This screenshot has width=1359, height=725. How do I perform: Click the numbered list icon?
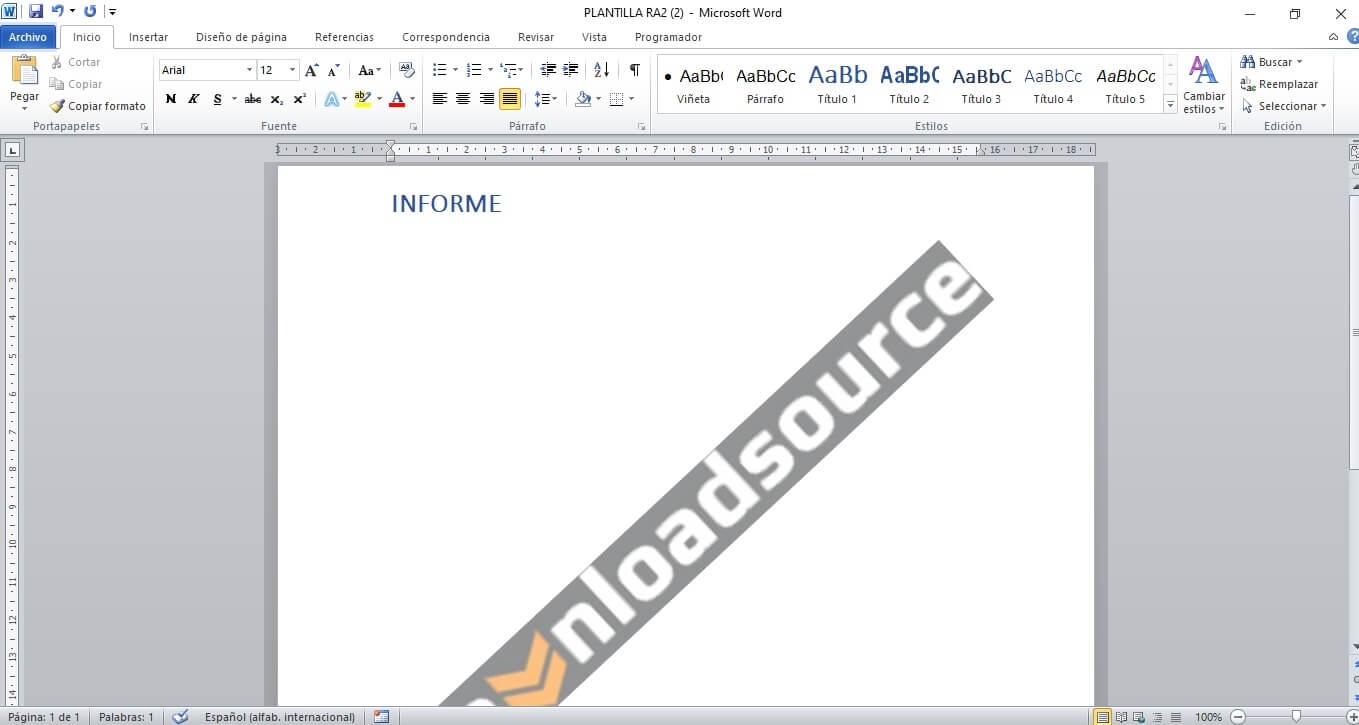click(x=474, y=70)
